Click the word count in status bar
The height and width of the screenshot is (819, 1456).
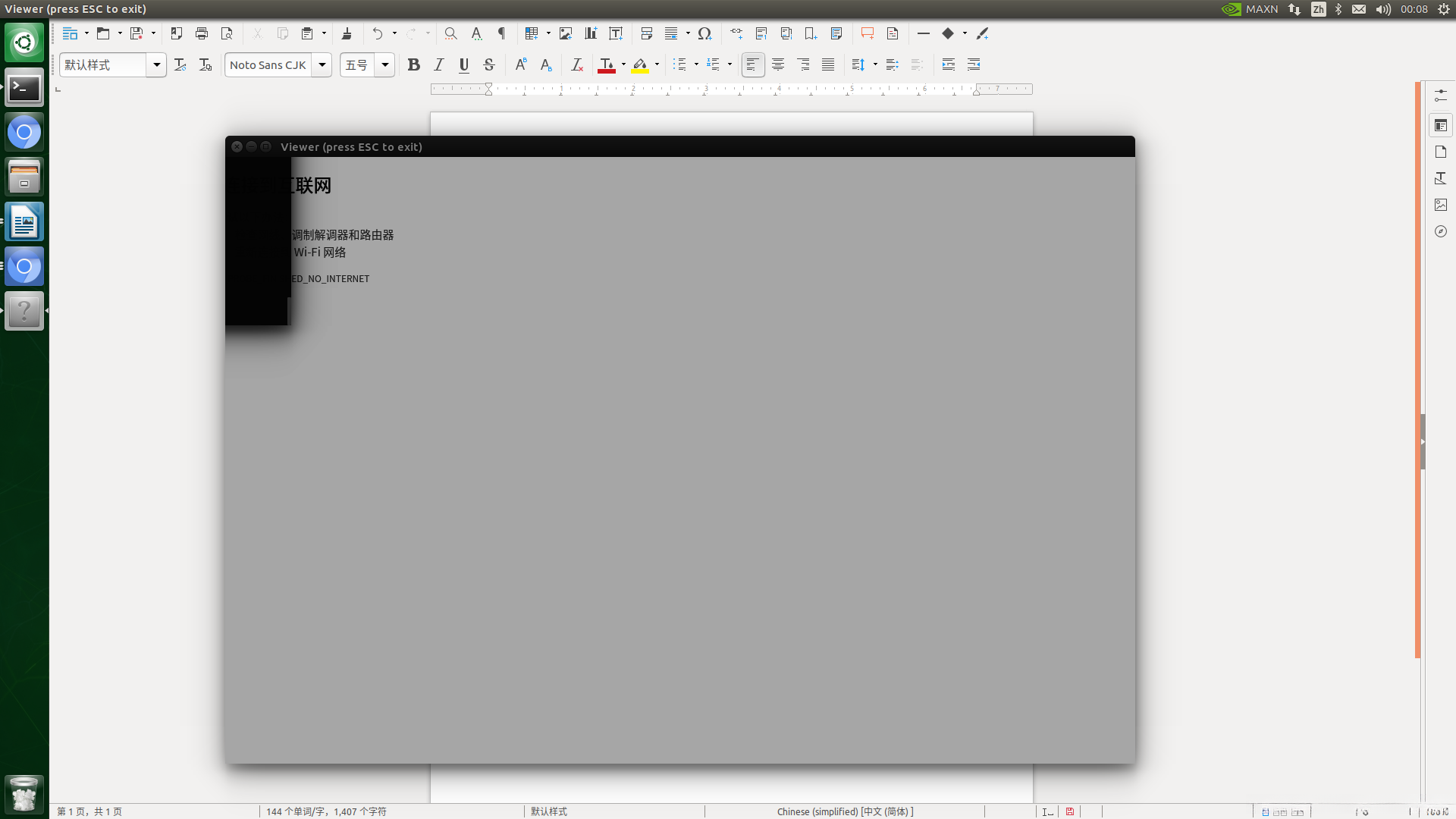326,811
